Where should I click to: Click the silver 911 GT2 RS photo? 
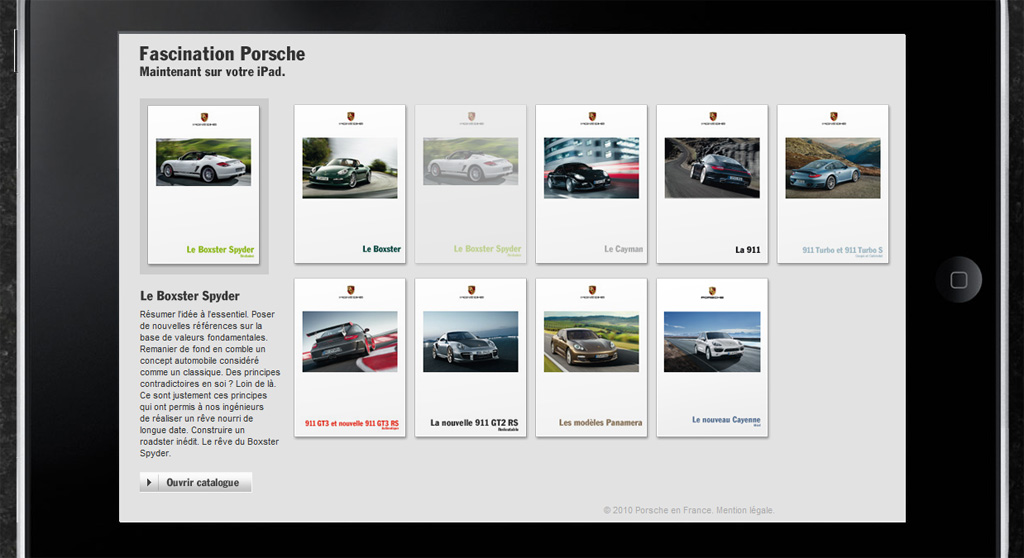470,342
